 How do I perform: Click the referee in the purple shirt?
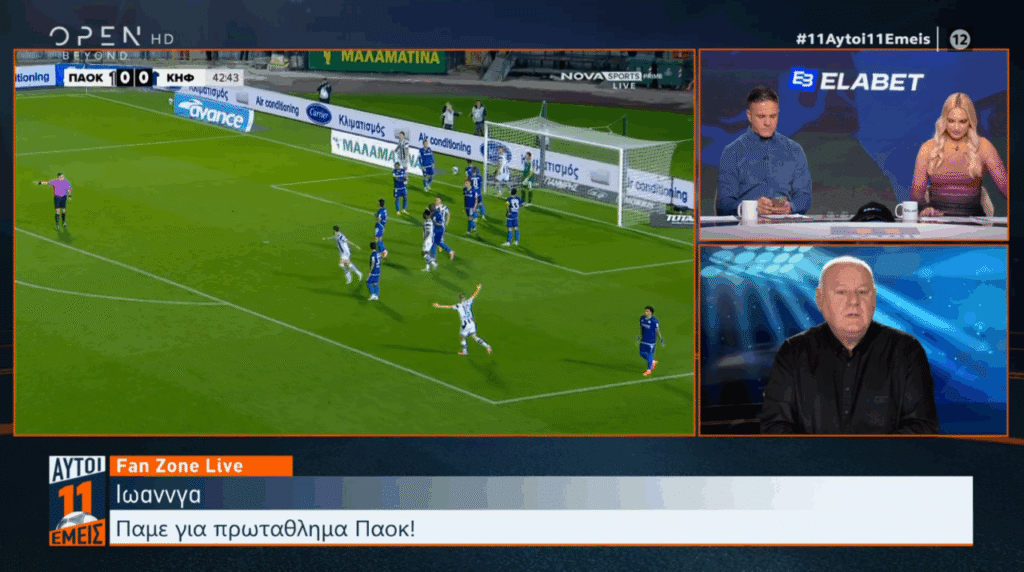[59, 200]
